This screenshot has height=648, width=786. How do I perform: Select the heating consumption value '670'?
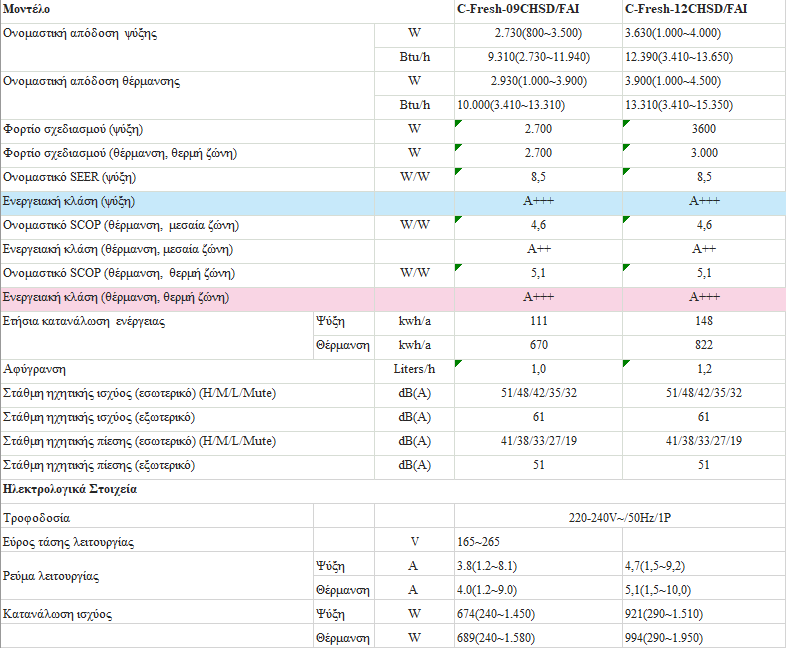538,345
